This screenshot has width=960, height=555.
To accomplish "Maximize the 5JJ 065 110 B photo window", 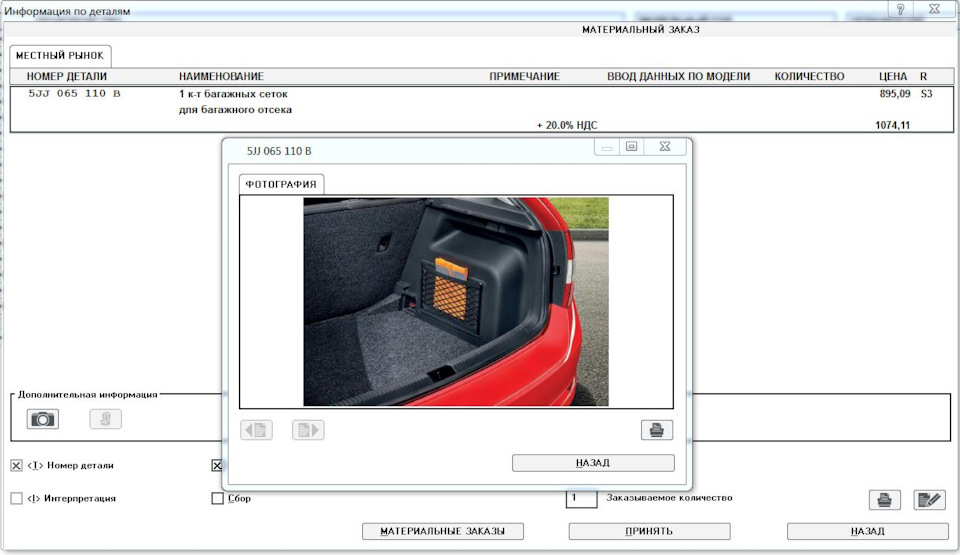I will (632, 147).
